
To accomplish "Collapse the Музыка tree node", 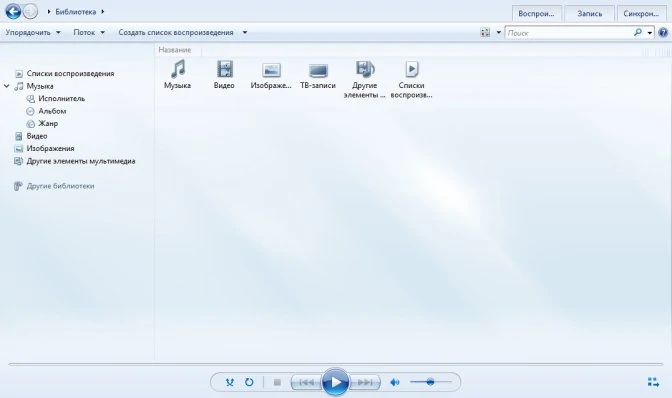I will point(6,86).
